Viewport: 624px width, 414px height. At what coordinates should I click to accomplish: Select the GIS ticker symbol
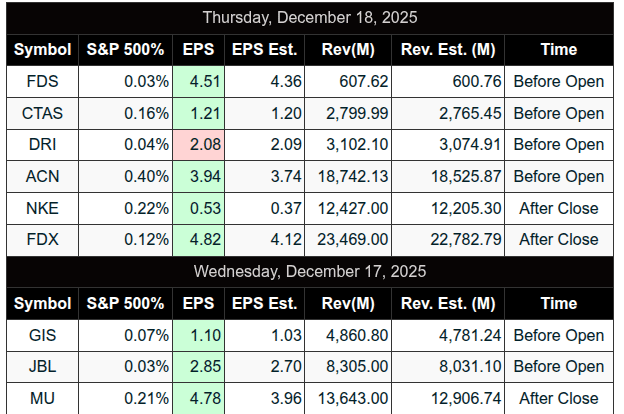click(42, 335)
